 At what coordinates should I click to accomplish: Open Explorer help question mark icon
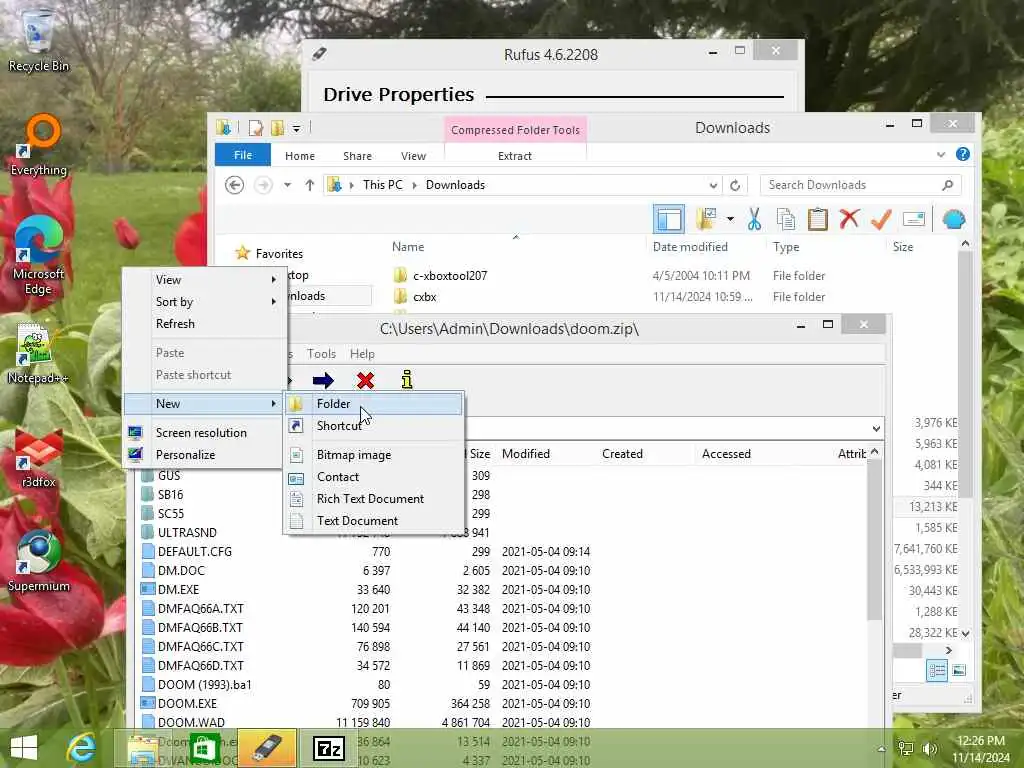point(963,154)
